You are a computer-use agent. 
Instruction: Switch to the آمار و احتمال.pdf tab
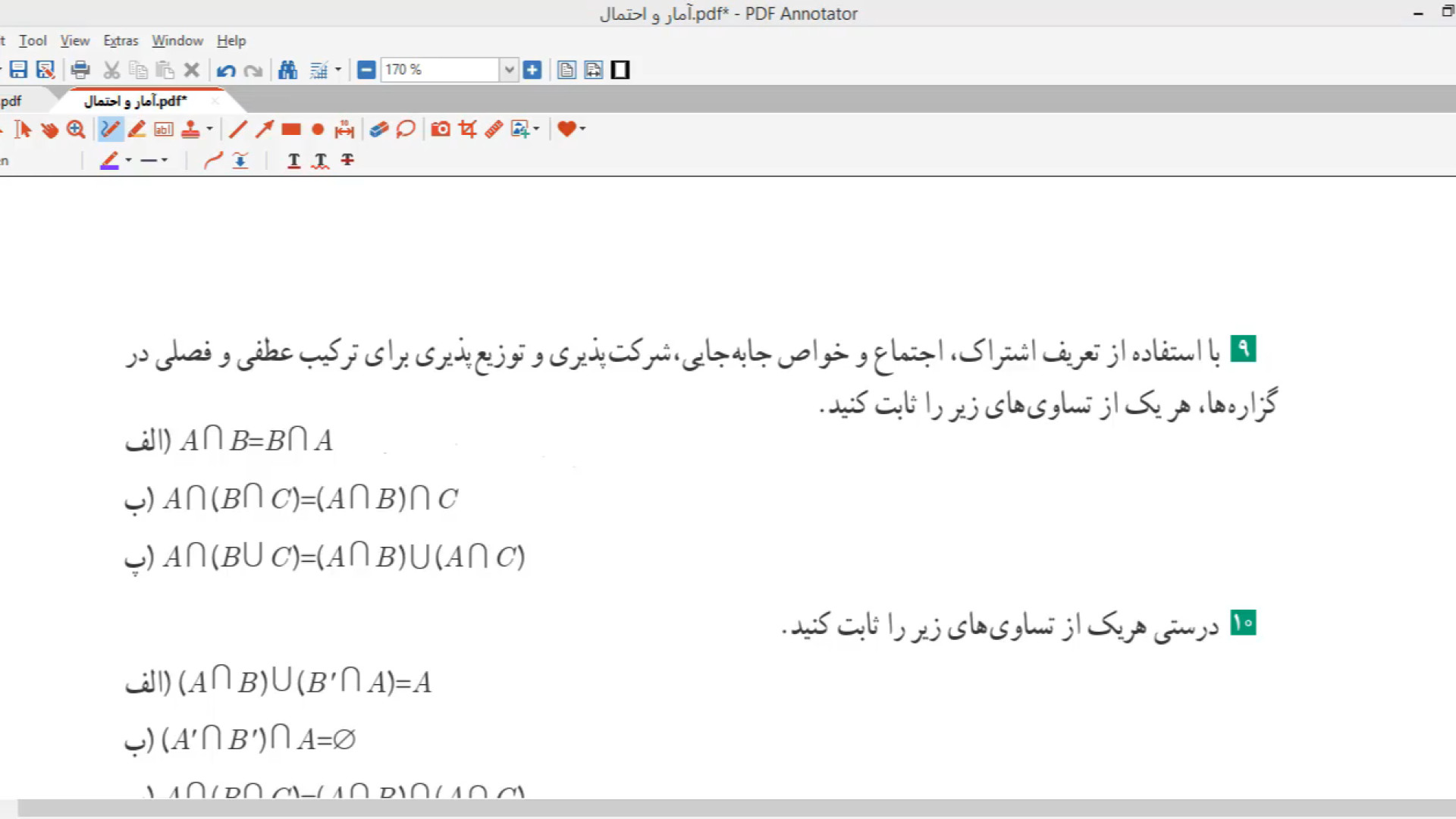click(x=136, y=101)
